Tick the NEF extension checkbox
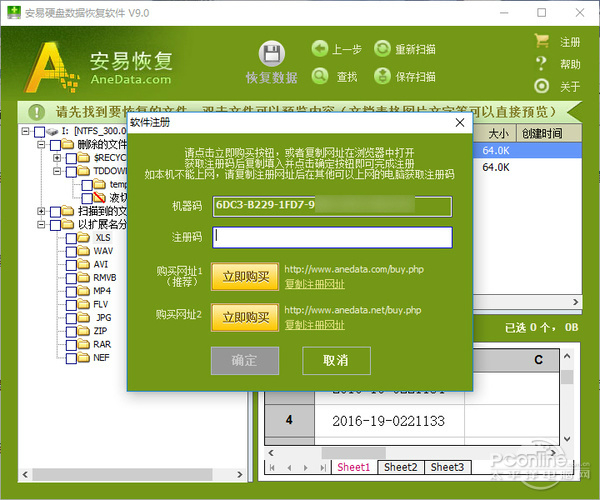 [71, 358]
